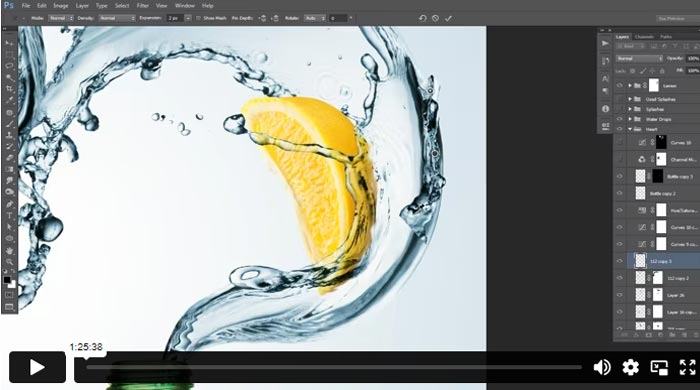Hide the Bottle copy 2 layer
This screenshot has width=700, height=390.
(619, 193)
